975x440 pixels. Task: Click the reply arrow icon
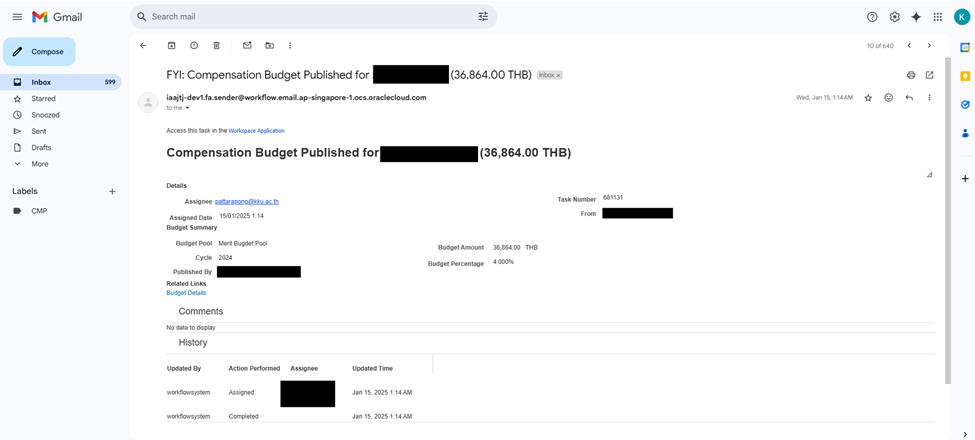point(909,98)
